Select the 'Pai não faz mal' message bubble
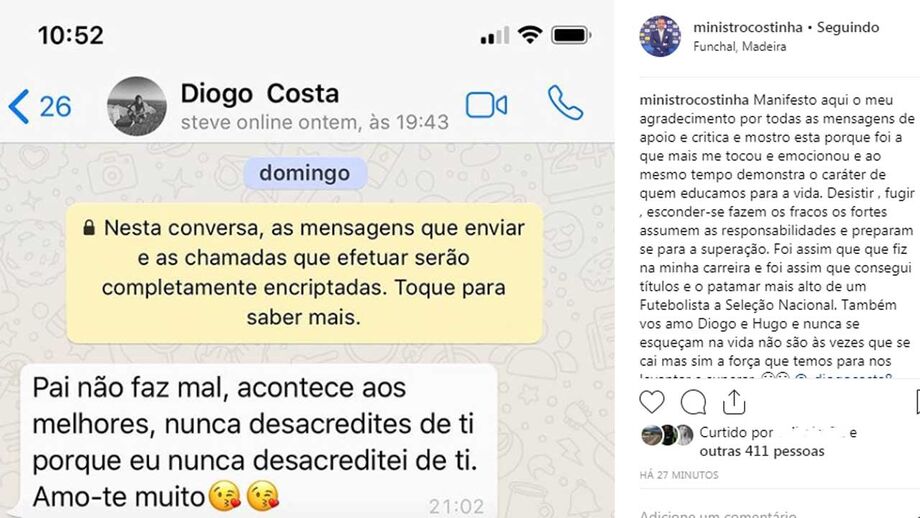920x518 pixels. [259, 441]
